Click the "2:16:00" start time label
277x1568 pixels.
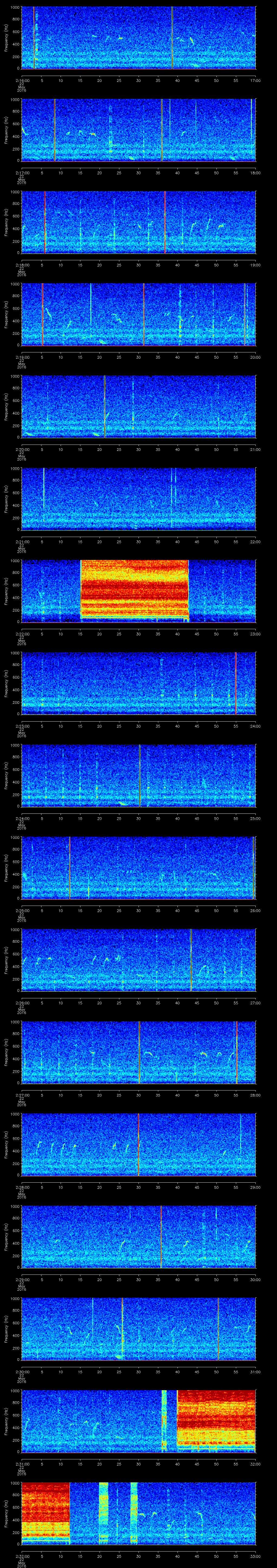[22, 80]
